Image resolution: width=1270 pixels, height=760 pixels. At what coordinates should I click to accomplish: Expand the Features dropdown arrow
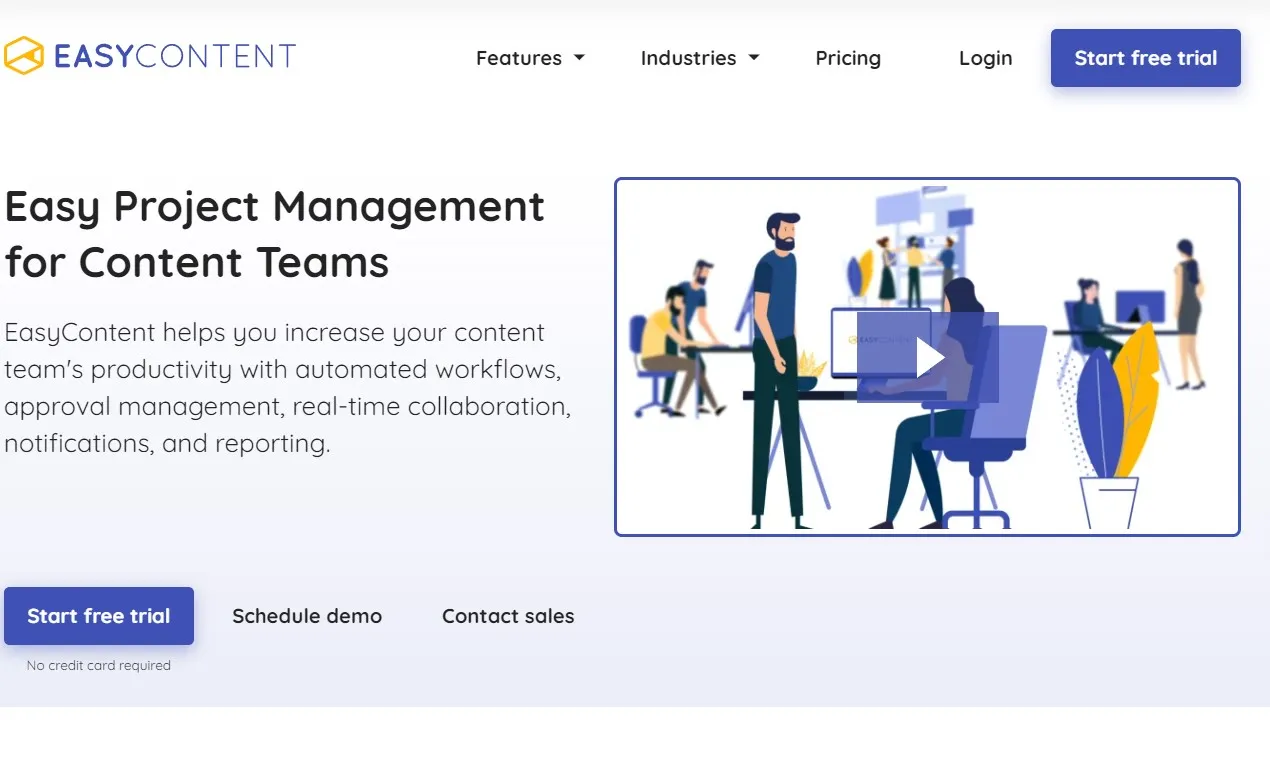[x=579, y=58]
